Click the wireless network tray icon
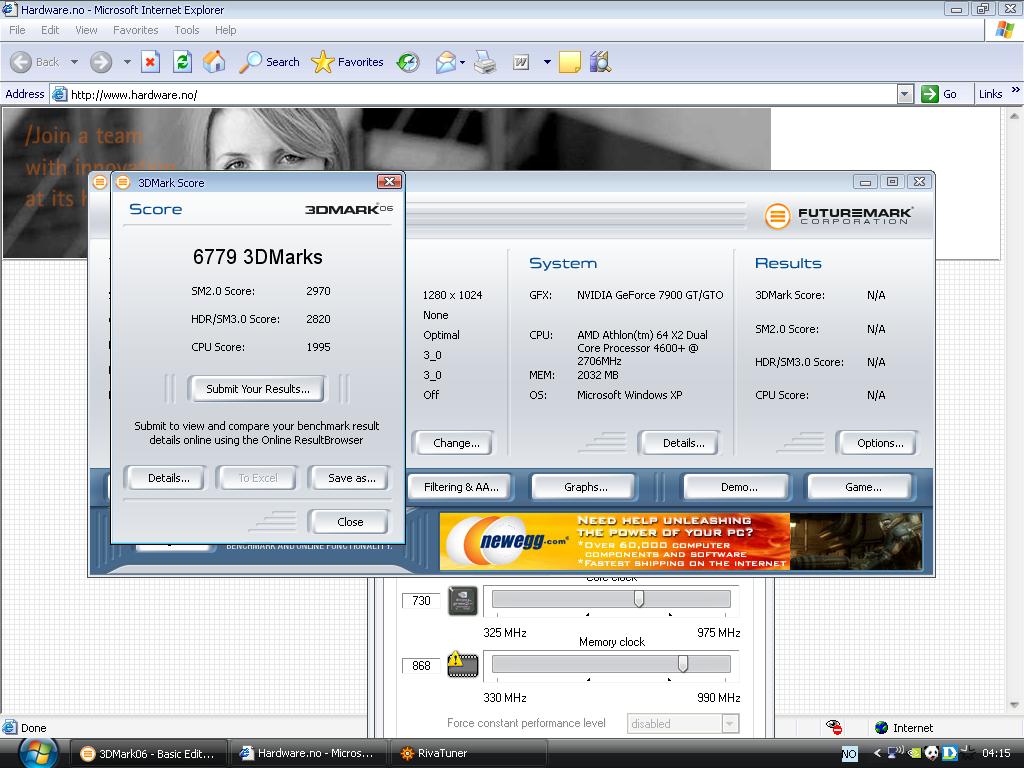 896,752
